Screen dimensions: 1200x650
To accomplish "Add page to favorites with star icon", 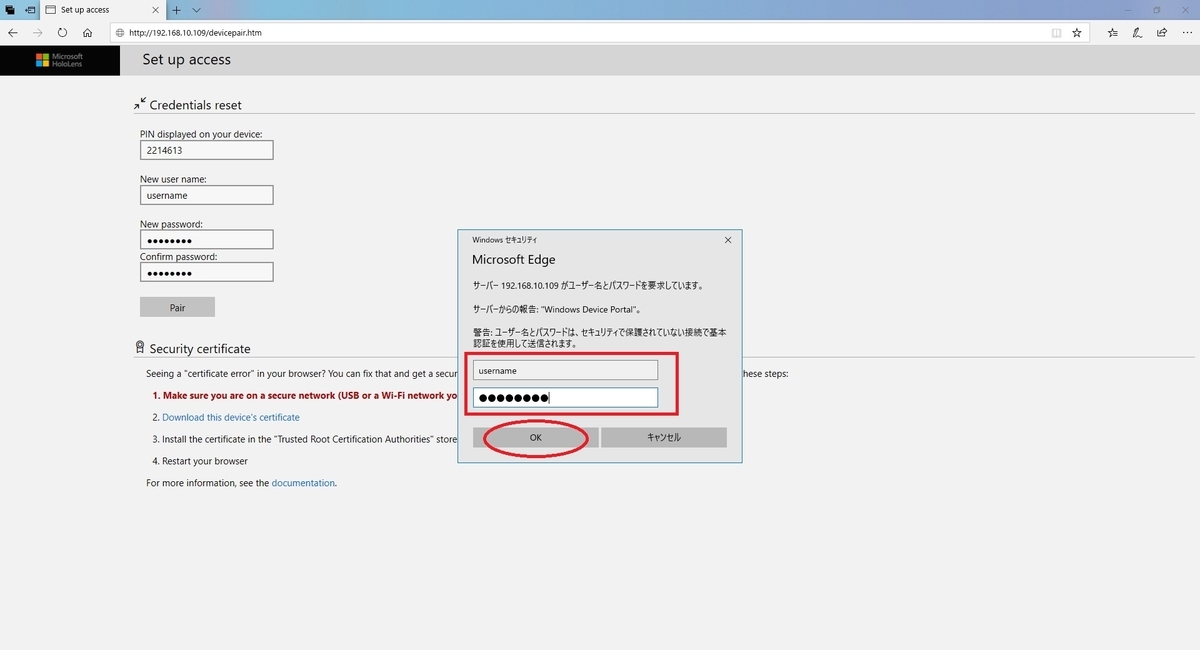I will point(1077,32).
